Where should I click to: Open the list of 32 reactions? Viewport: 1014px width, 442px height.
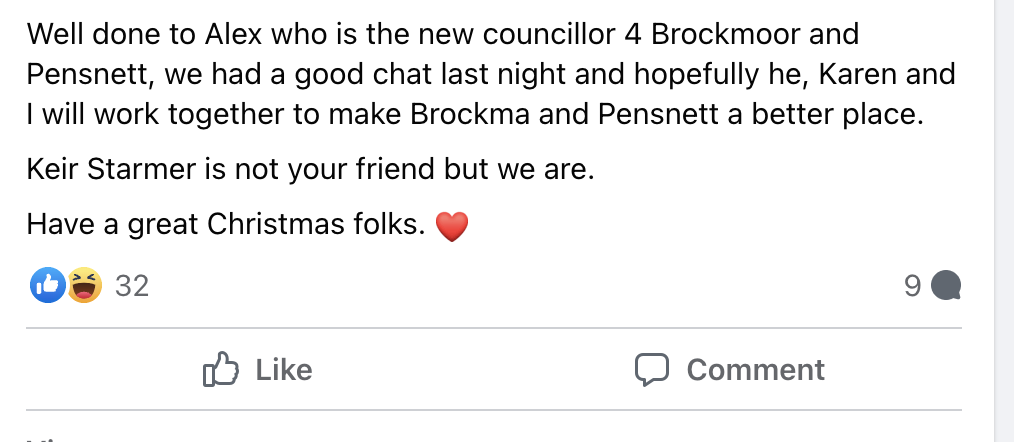pyautogui.click(x=132, y=287)
